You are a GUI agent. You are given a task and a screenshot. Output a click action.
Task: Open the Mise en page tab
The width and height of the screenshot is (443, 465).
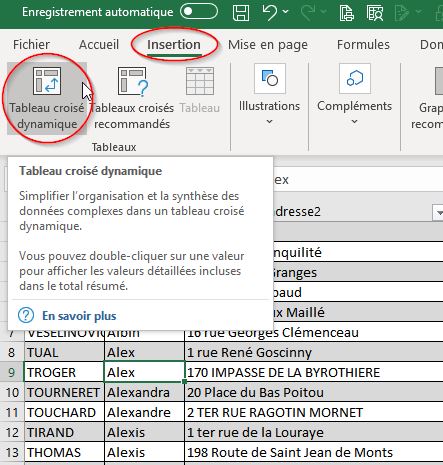[268, 45]
